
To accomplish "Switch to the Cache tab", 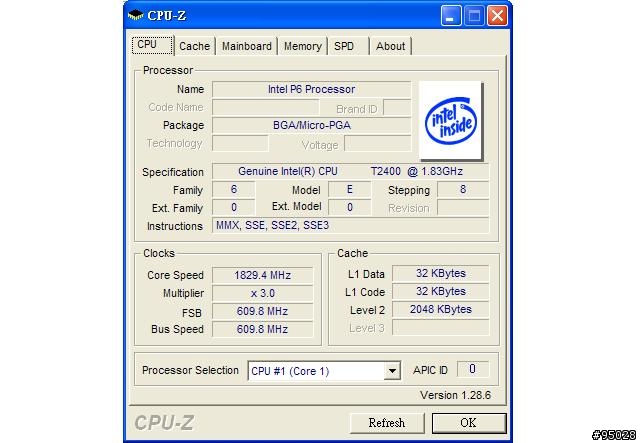I will tap(194, 46).
